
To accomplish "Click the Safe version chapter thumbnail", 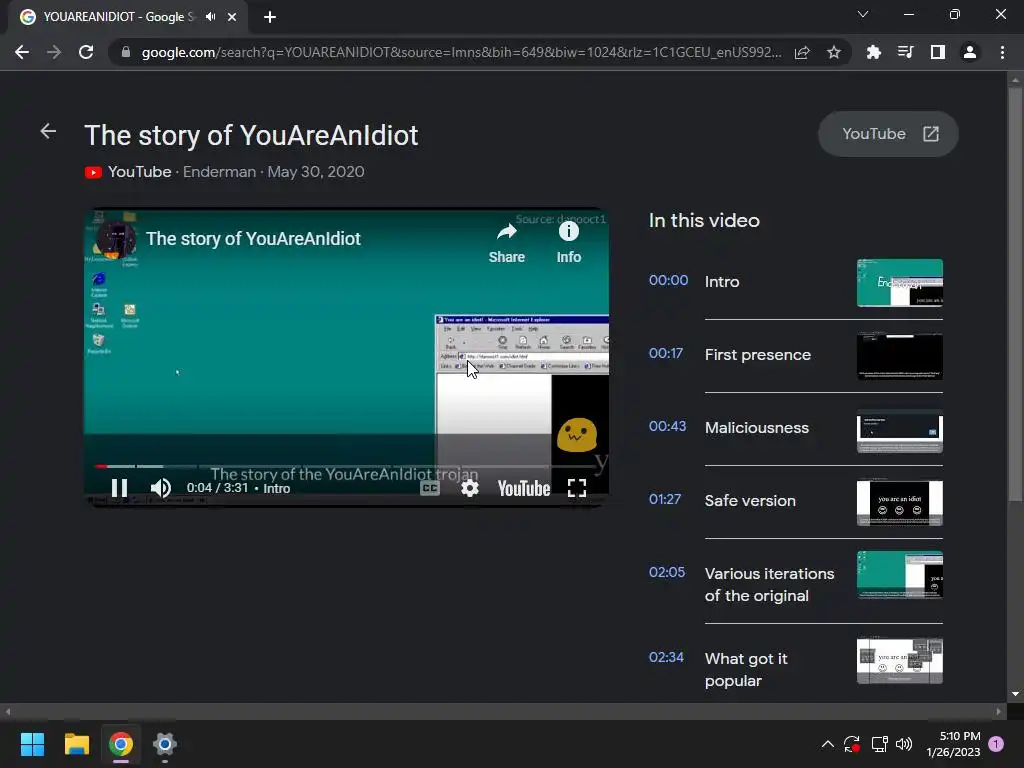I will point(900,502).
